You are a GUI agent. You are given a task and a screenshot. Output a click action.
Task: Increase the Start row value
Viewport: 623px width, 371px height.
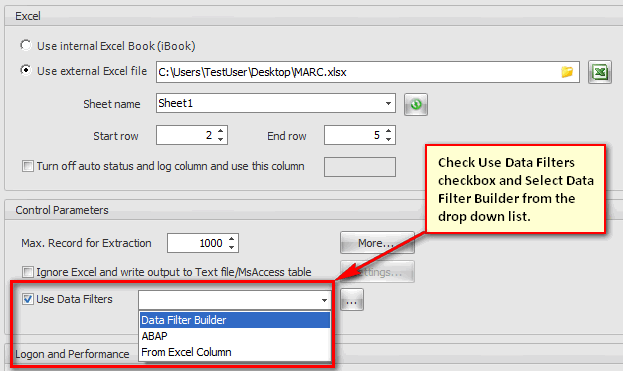pos(221,131)
